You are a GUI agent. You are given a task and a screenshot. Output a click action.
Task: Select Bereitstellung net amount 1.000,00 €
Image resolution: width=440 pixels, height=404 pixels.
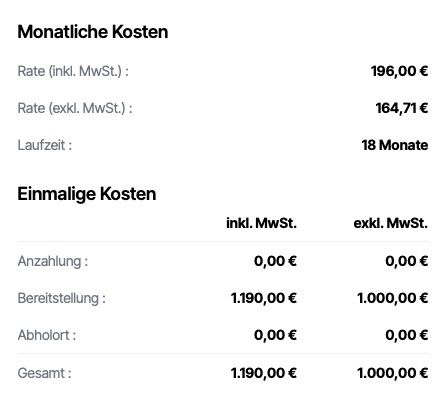pos(393,298)
